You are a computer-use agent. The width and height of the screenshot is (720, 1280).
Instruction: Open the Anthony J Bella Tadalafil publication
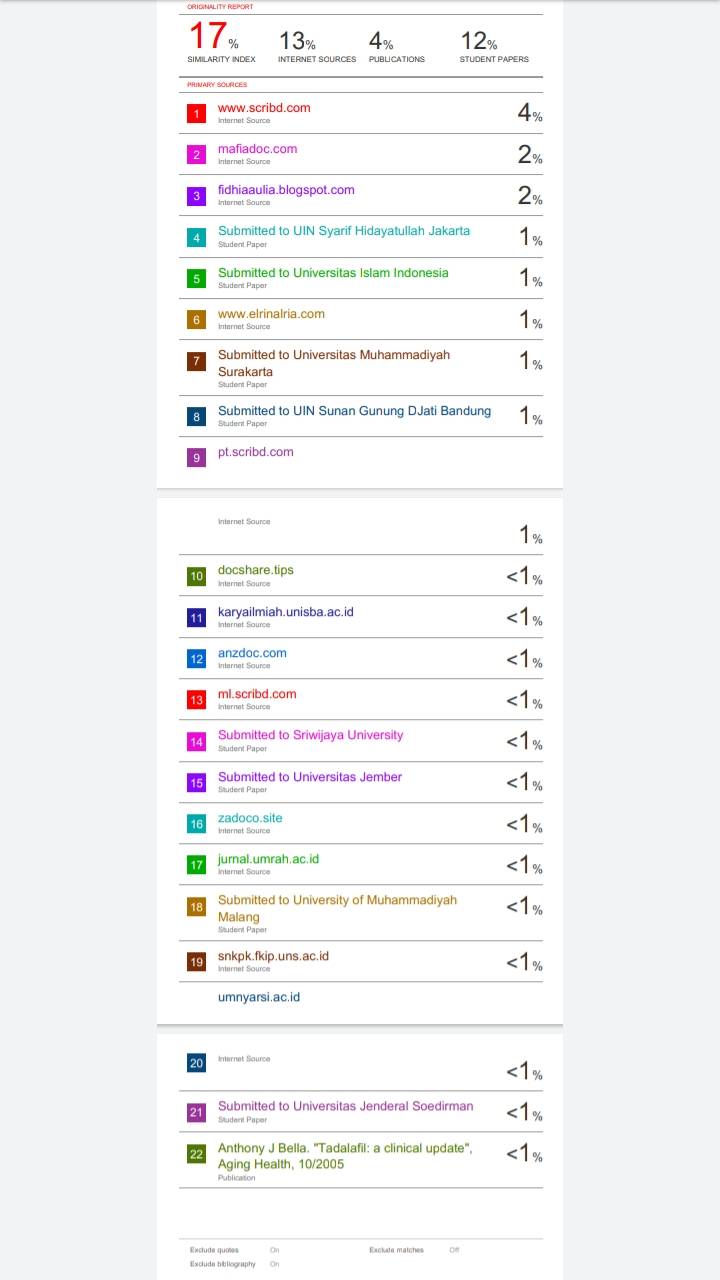(x=345, y=1156)
